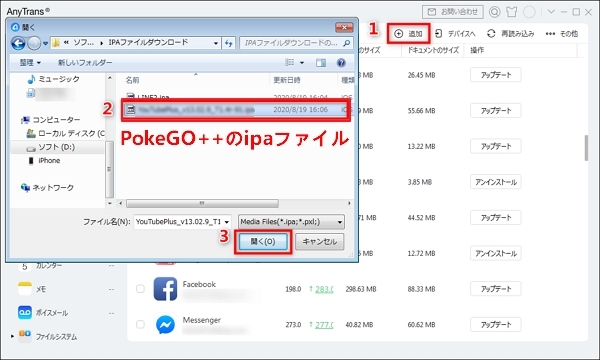Check the Facebook app checkbox

pos(140,289)
